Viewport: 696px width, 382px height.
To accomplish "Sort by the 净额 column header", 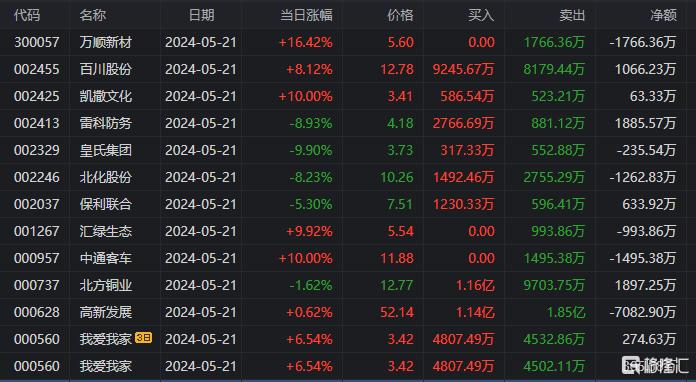I will click(x=663, y=15).
